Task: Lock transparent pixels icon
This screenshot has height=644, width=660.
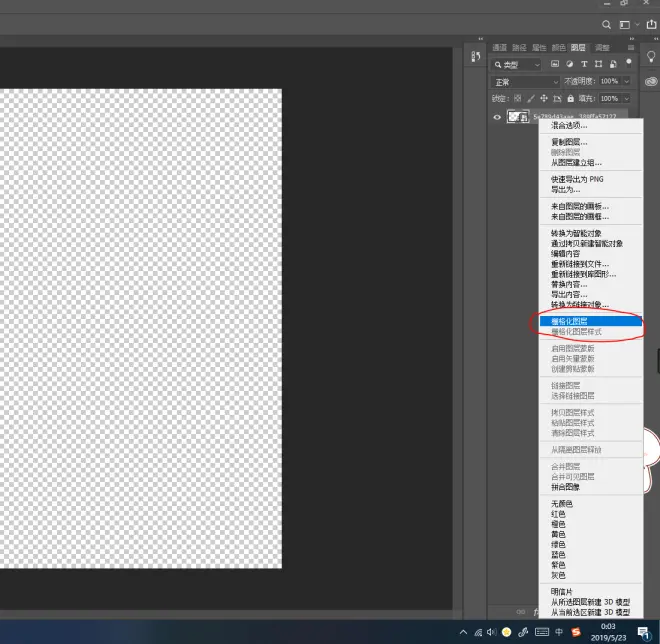Action: tap(518, 98)
